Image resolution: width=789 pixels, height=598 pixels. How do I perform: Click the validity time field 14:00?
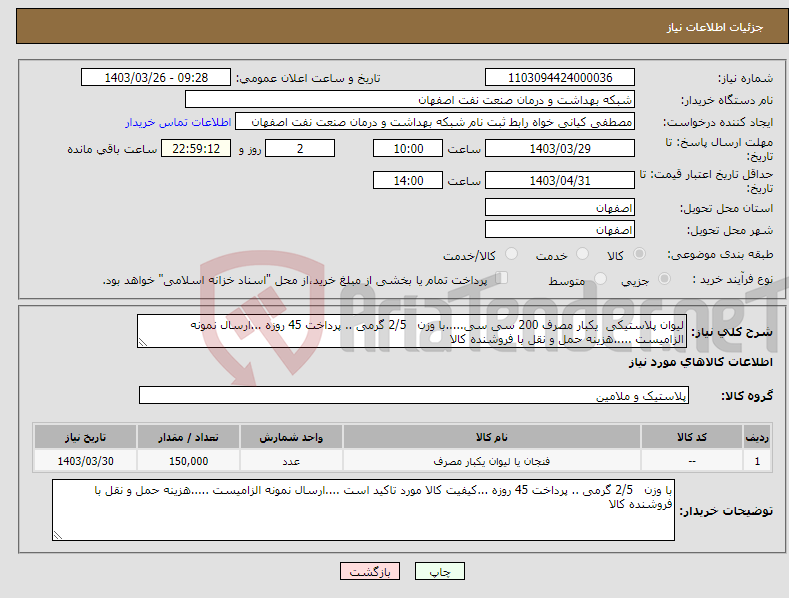pyautogui.click(x=408, y=180)
